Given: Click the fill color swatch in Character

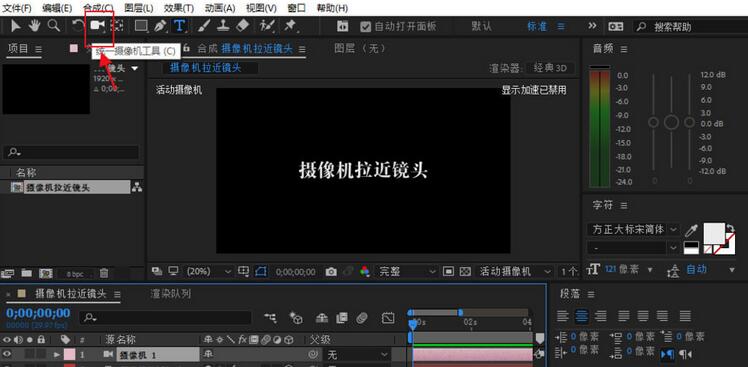Looking at the screenshot, I should [x=714, y=233].
